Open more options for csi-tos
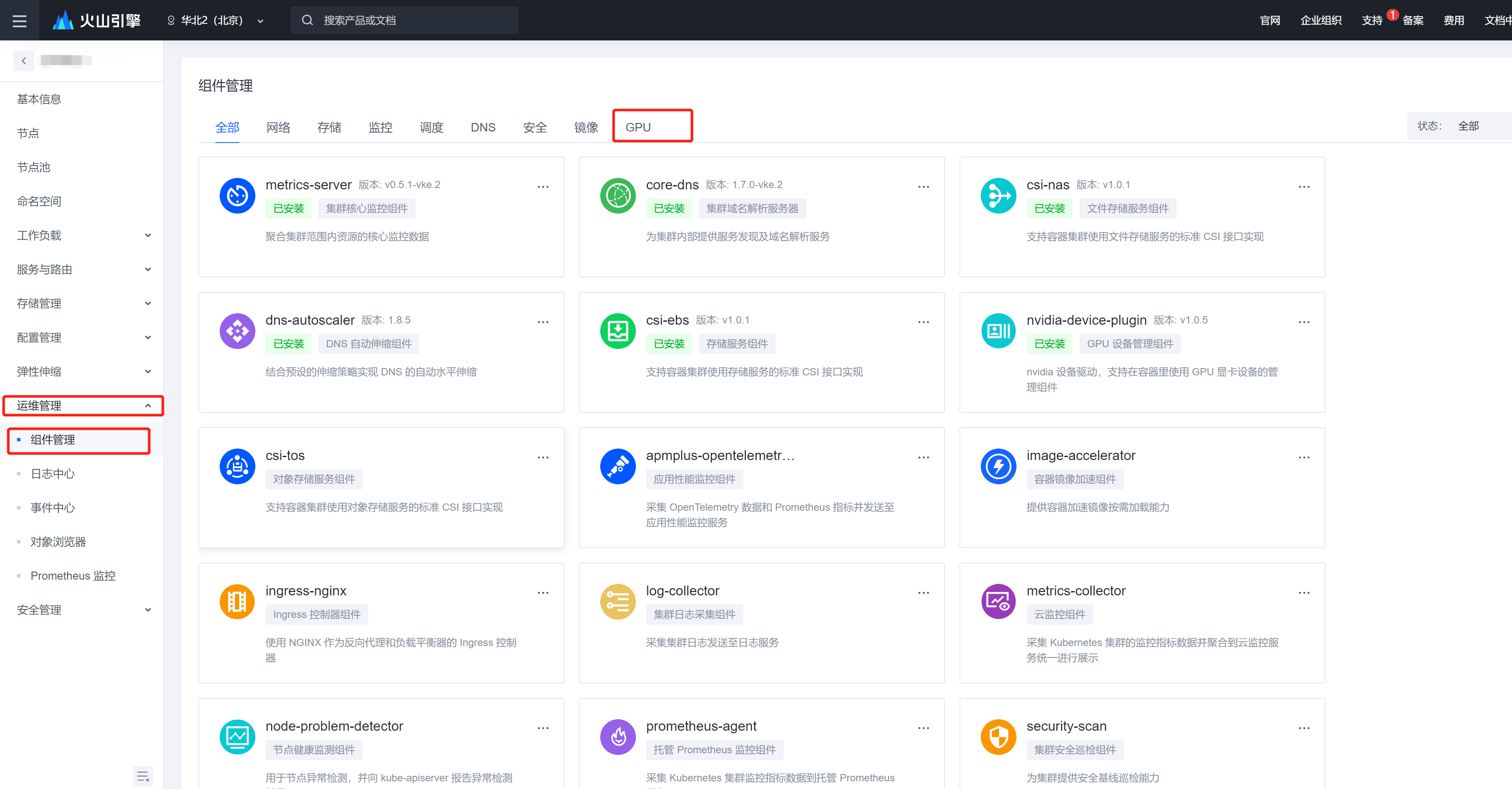This screenshot has width=1512, height=789. (x=543, y=457)
